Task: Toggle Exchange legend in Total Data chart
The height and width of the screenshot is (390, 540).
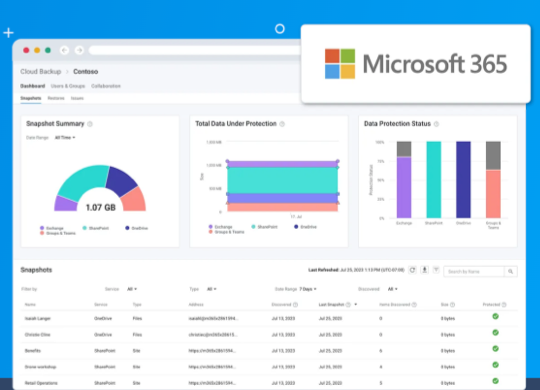Action: 220,227
